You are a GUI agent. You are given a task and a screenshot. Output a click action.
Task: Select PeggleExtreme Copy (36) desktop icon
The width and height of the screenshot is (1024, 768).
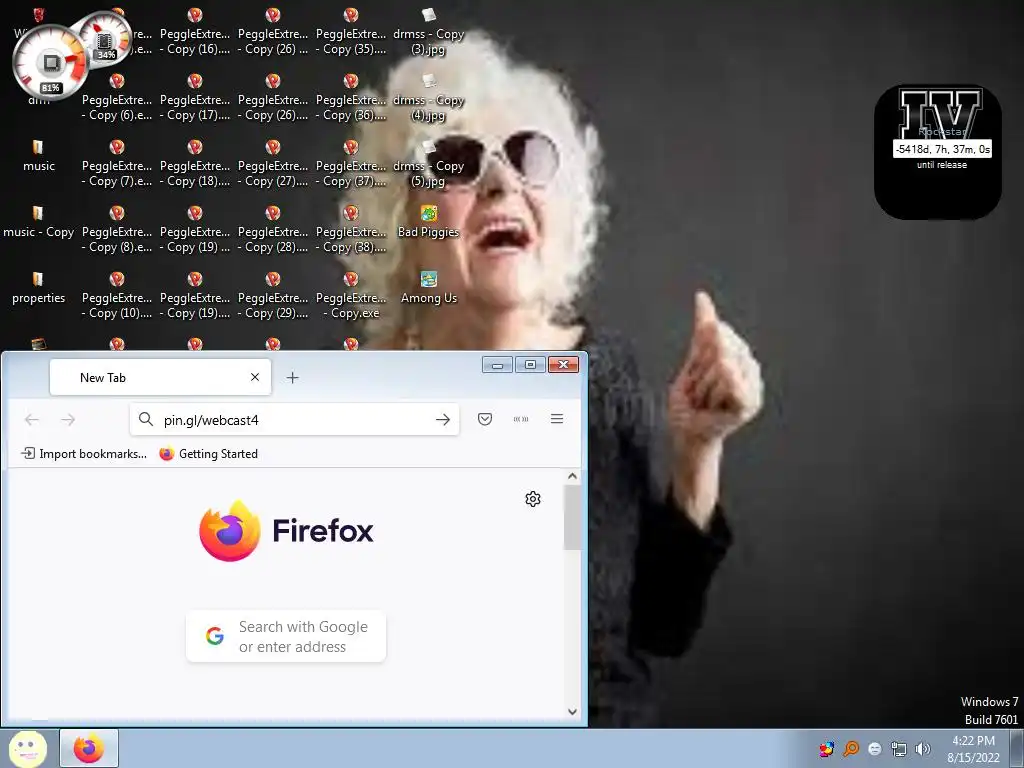pyautogui.click(x=351, y=97)
